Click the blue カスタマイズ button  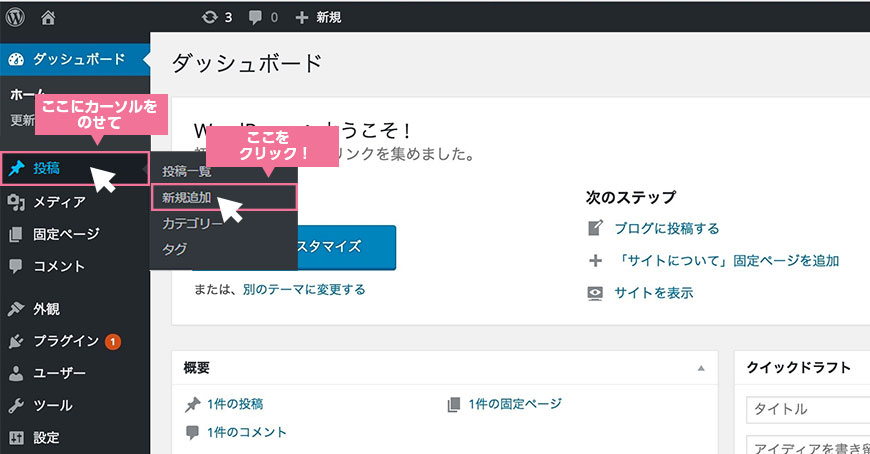point(347,247)
